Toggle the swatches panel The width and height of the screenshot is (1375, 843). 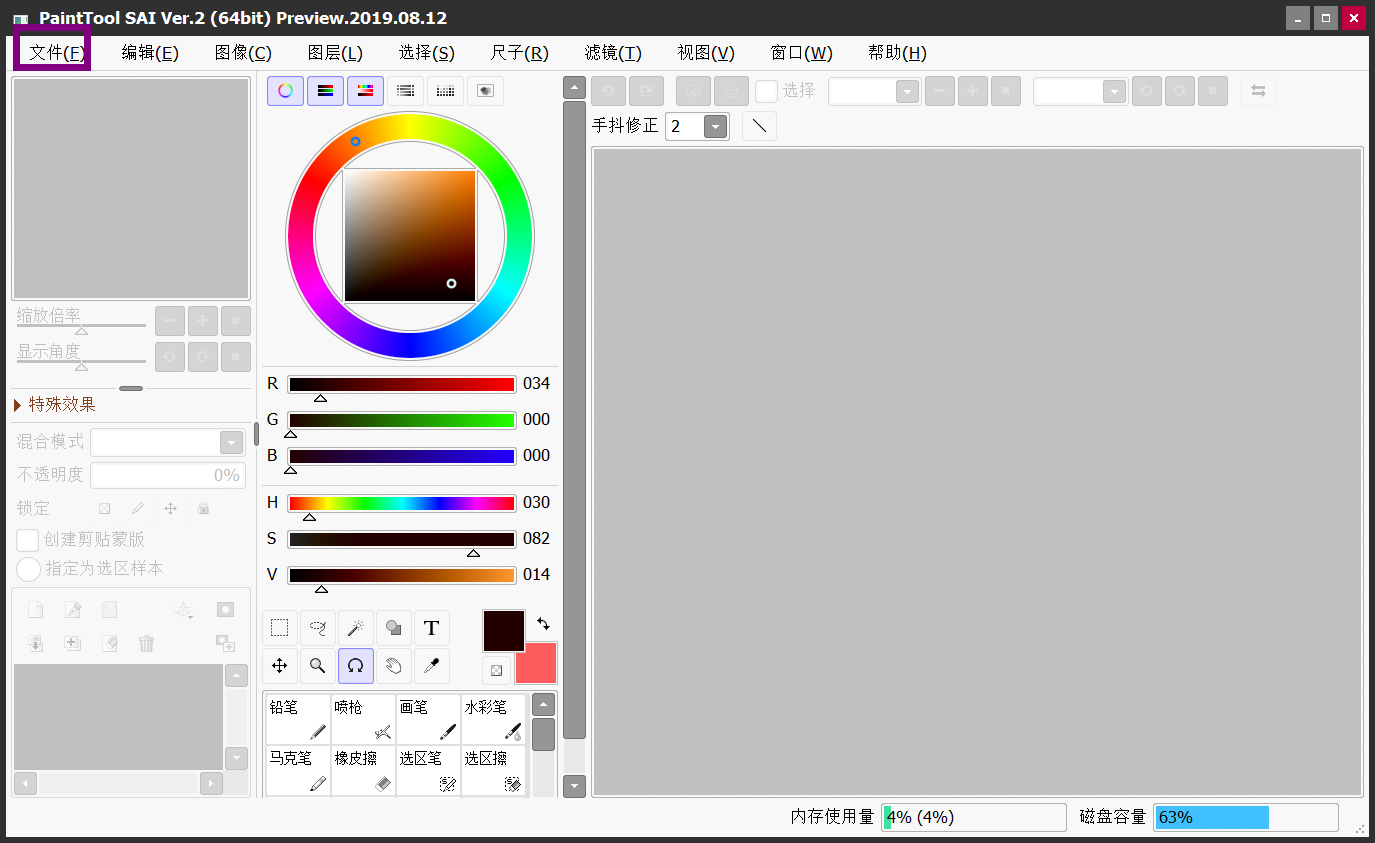pos(445,91)
